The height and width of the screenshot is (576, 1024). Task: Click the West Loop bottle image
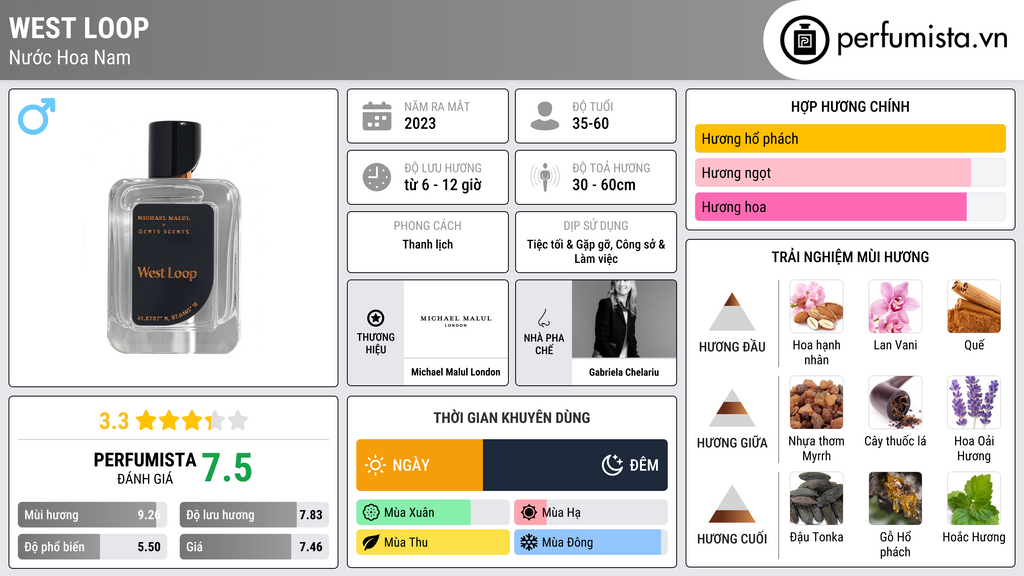(x=174, y=238)
